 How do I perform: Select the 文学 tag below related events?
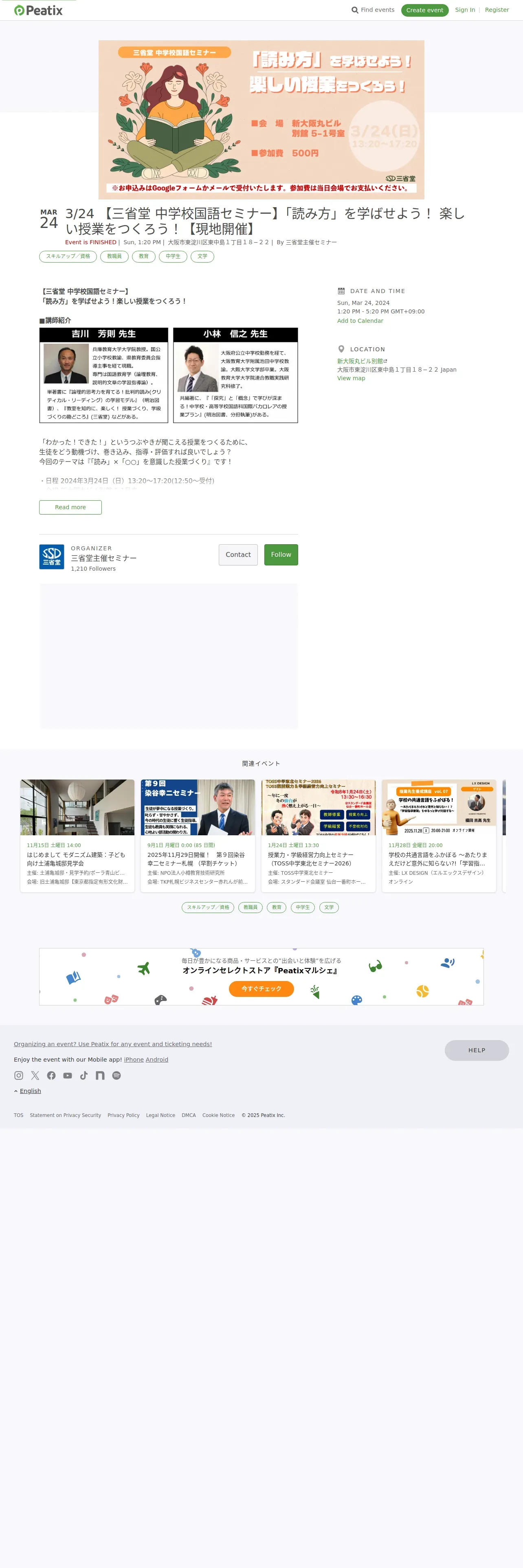[329, 907]
